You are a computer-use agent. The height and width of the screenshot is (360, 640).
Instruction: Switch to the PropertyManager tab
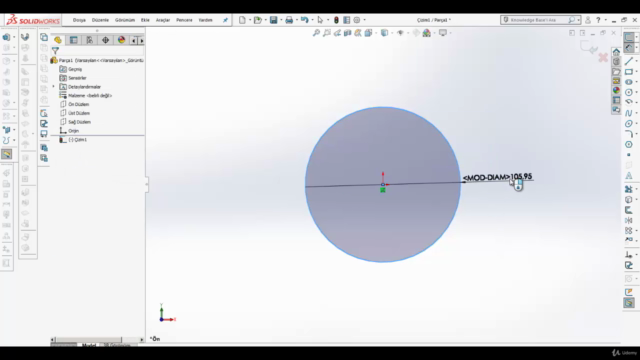pyautogui.click(x=73, y=40)
